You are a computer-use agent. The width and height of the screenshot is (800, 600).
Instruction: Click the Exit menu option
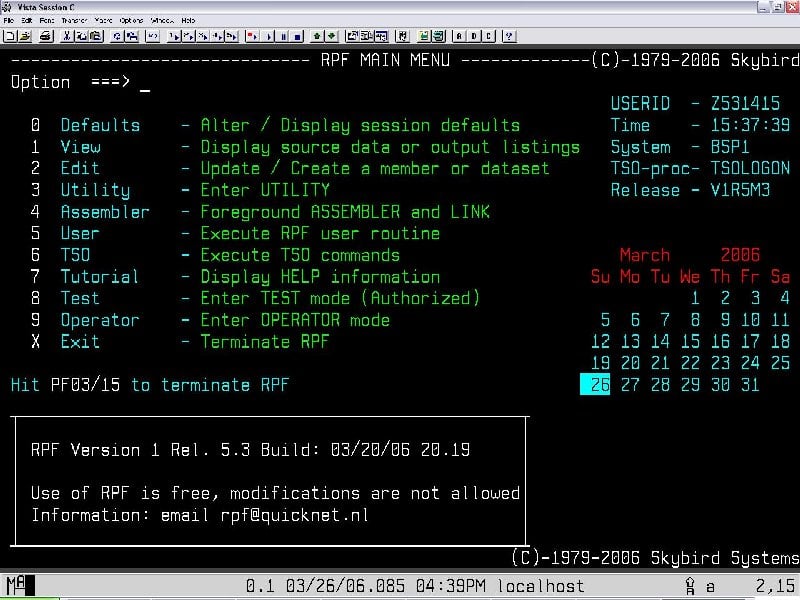point(80,341)
